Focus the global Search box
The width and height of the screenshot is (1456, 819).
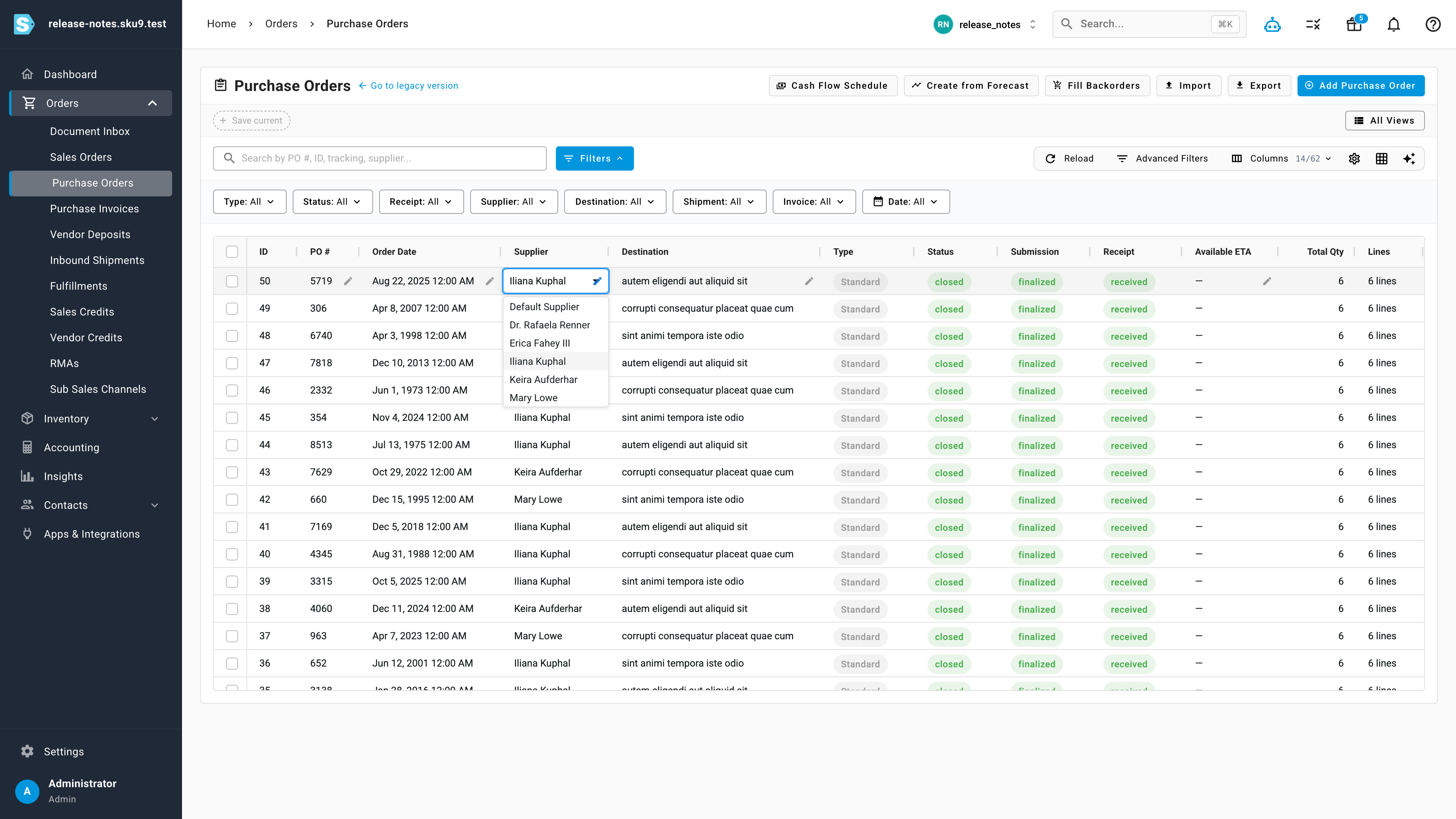pos(1148,24)
